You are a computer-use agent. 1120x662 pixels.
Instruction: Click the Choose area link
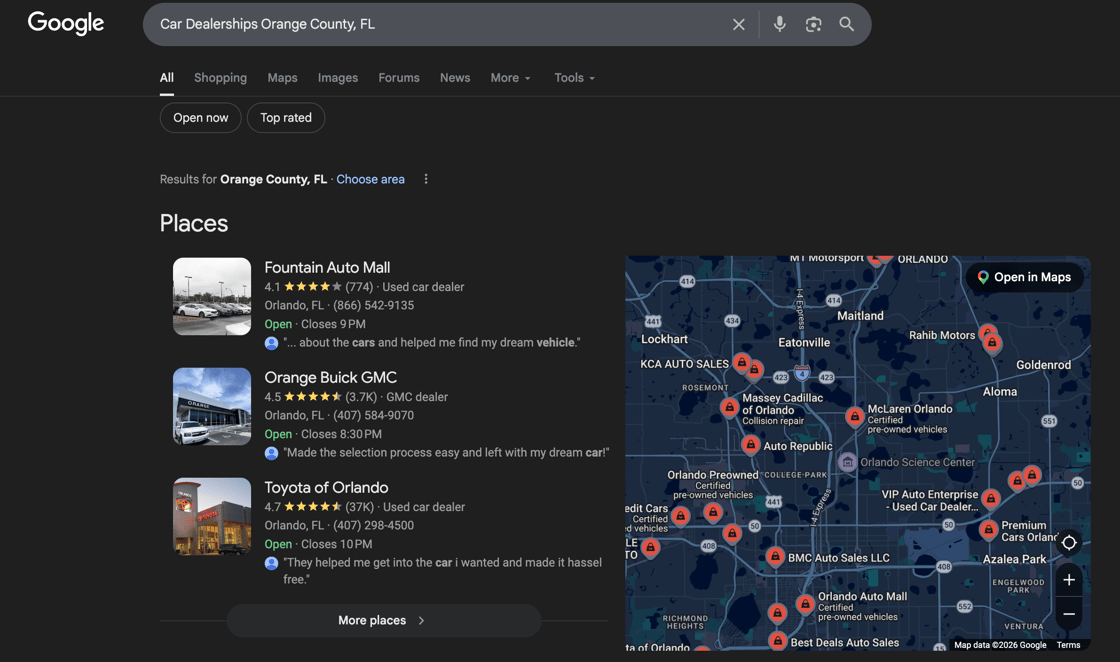pos(370,179)
